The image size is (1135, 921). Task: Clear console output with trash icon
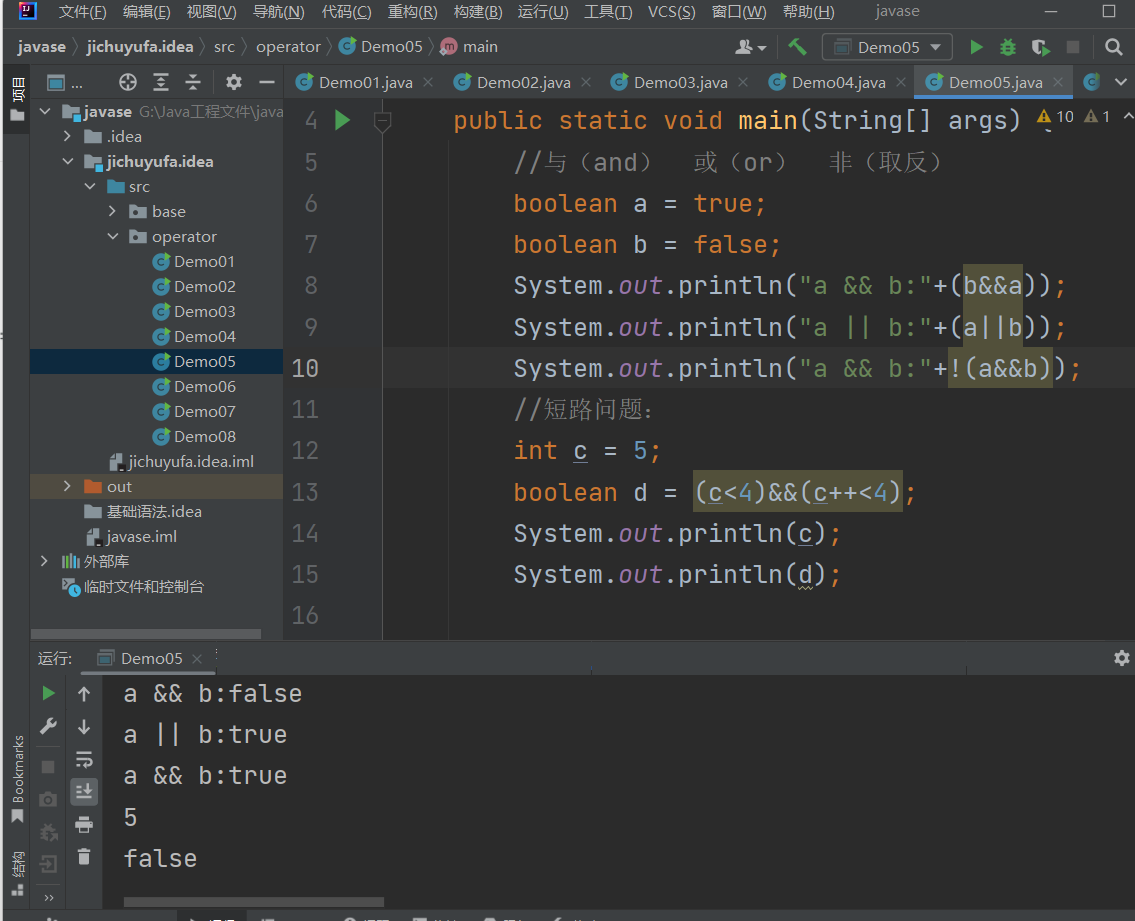(84, 856)
